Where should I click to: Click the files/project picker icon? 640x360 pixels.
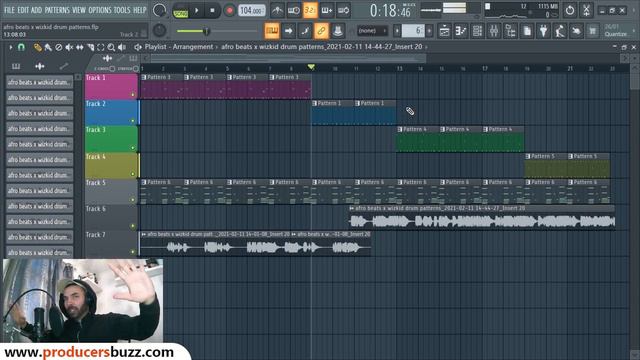tap(527, 31)
